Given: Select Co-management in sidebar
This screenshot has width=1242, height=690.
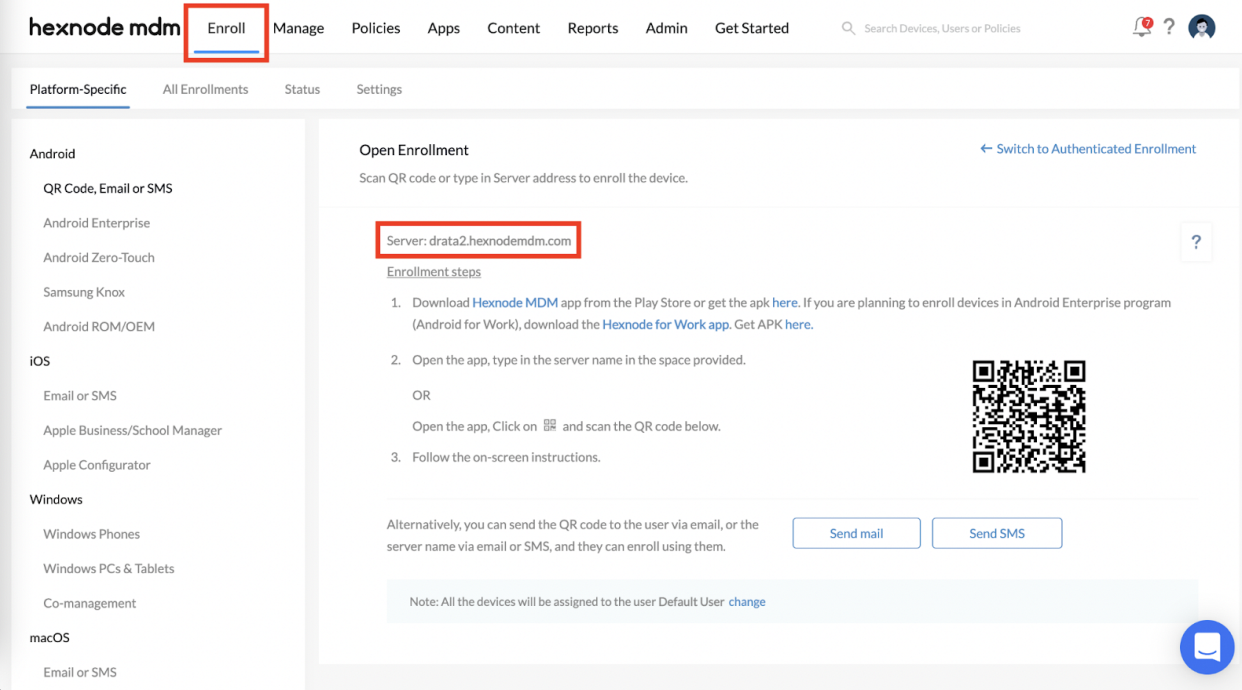Looking at the screenshot, I should tap(90, 603).
